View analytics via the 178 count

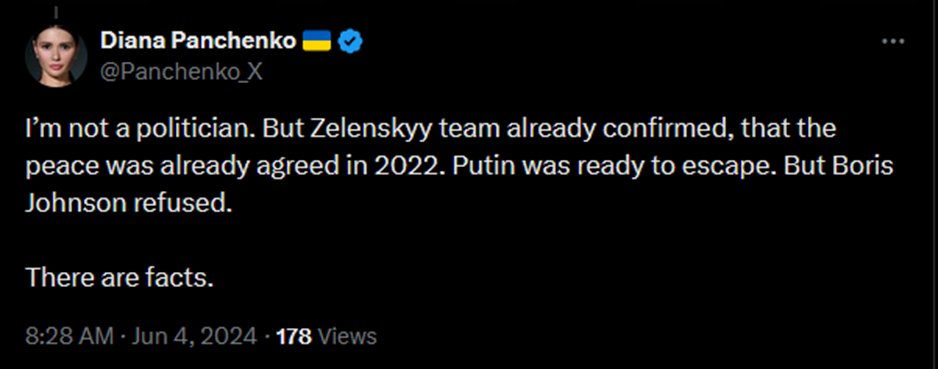pyautogui.click(x=294, y=336)
